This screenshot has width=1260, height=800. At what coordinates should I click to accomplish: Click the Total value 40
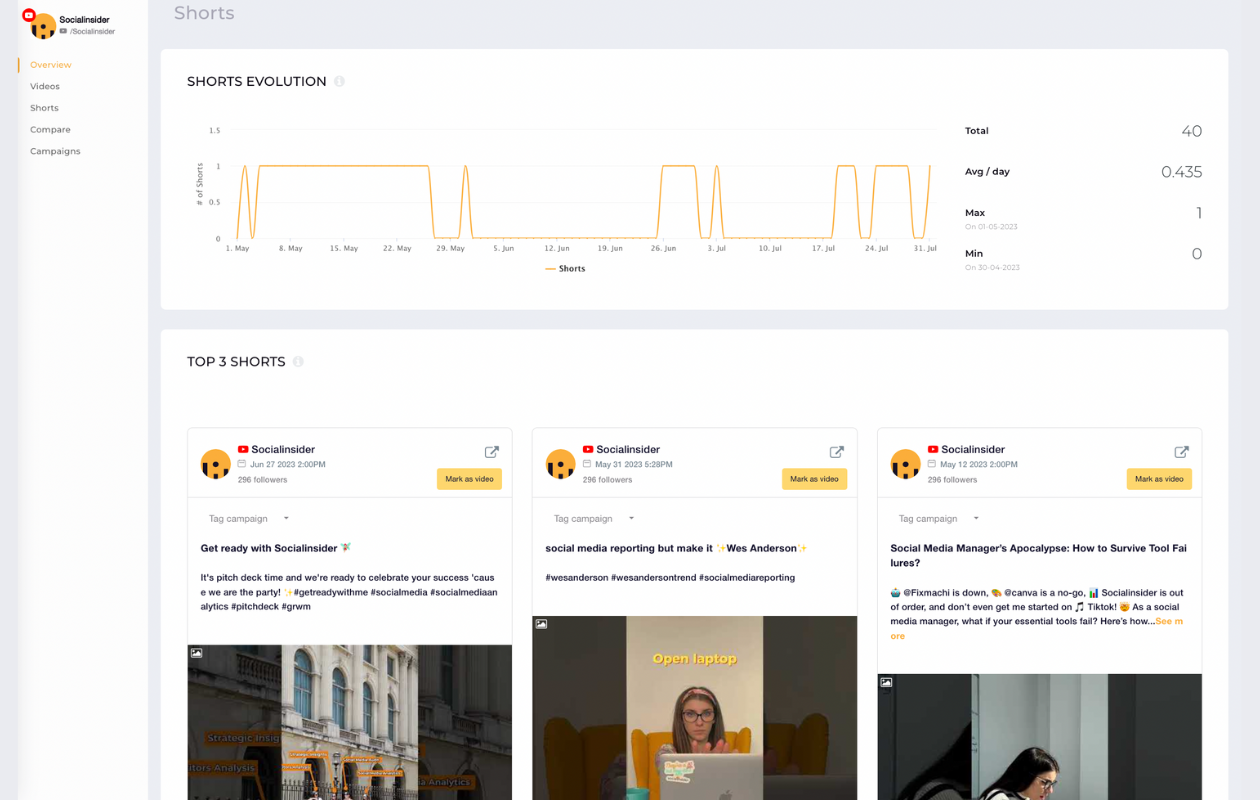coord(1191,131)
